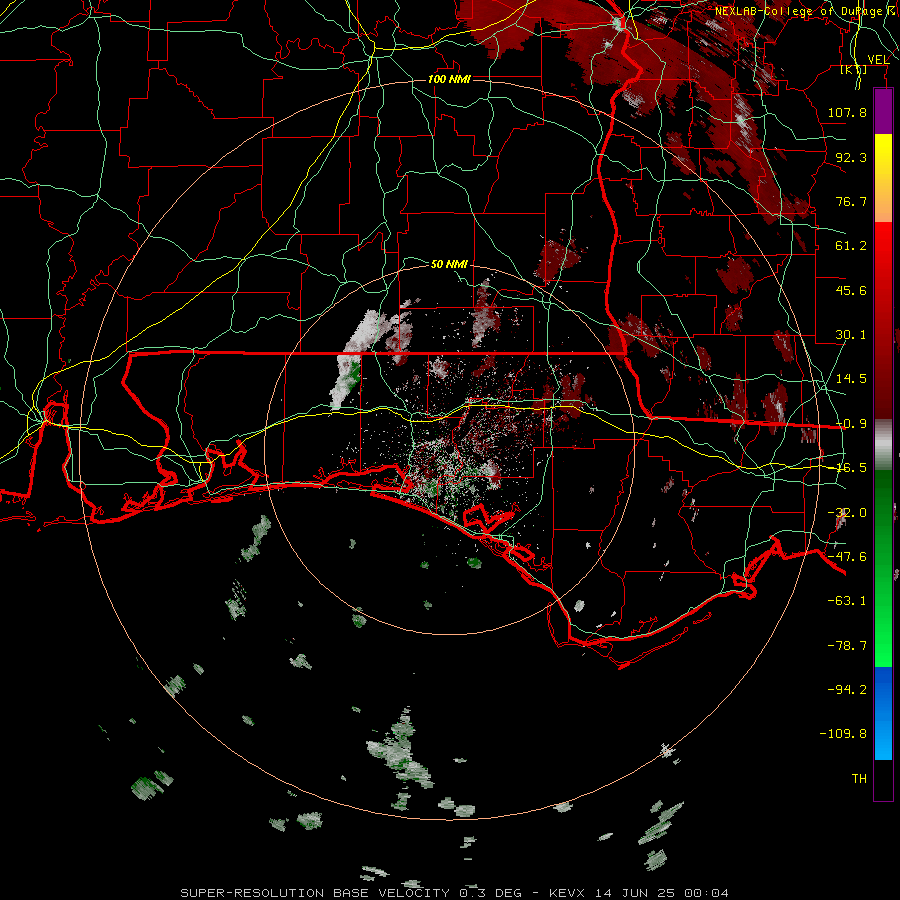Click the SUPER-RESOLUTION BASE VELOCITY caption text
The width and height of the screenshot is (900, 900).
click(315, 893)
